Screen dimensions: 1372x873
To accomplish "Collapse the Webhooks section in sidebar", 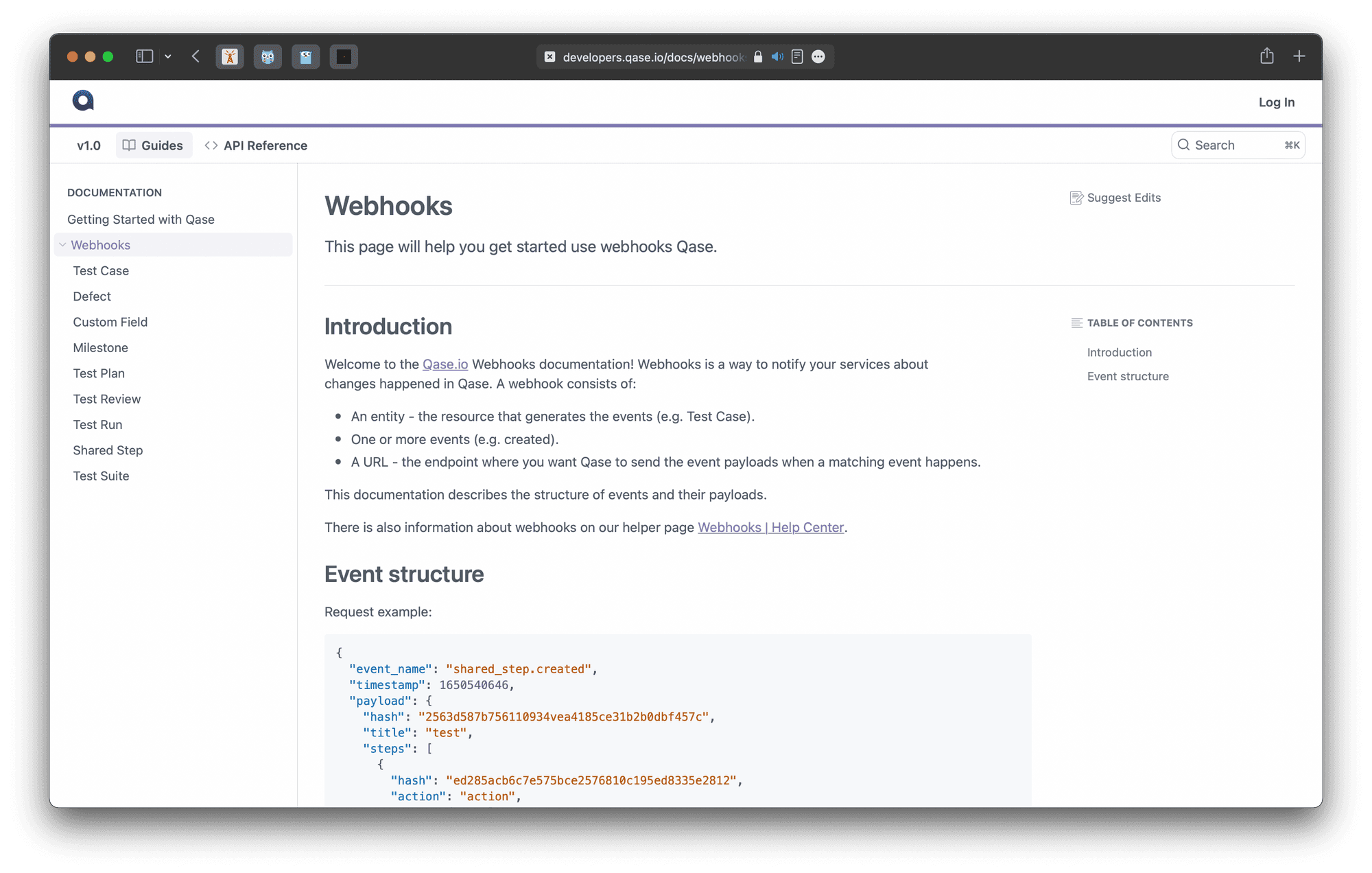I will 62,245.
